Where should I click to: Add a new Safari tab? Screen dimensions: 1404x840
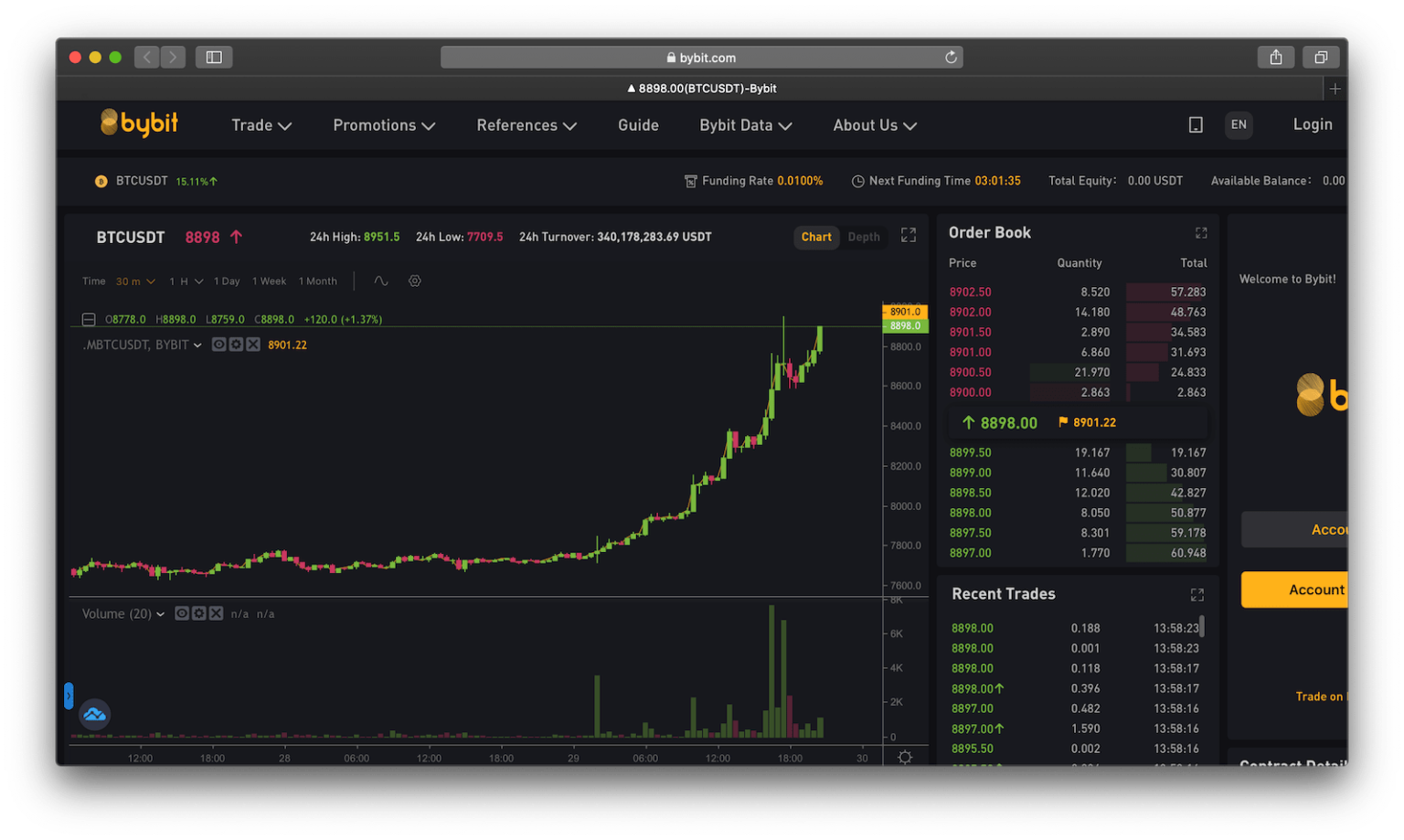pos(1335,89)
